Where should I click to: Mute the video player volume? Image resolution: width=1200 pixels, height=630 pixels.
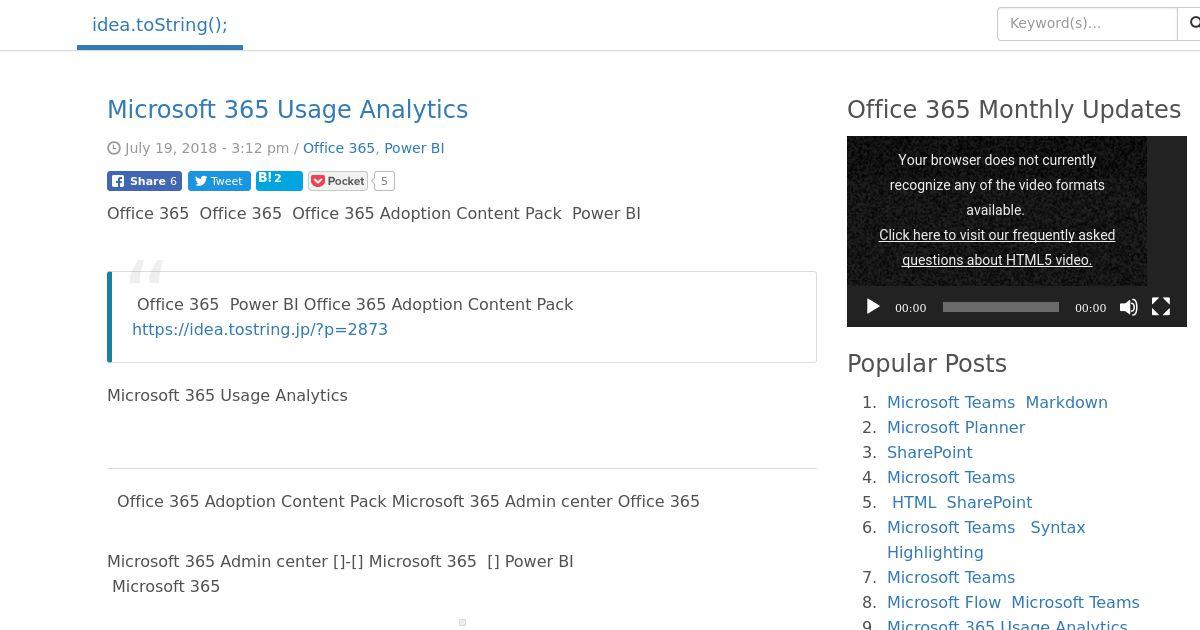click(x=1128, y=307)
